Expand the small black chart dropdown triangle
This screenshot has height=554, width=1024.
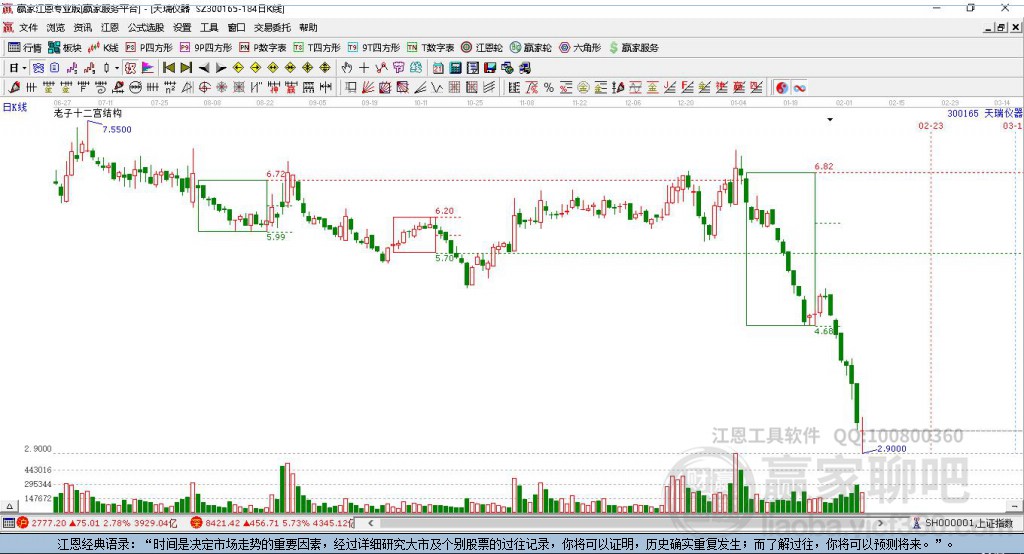[829, 120]
